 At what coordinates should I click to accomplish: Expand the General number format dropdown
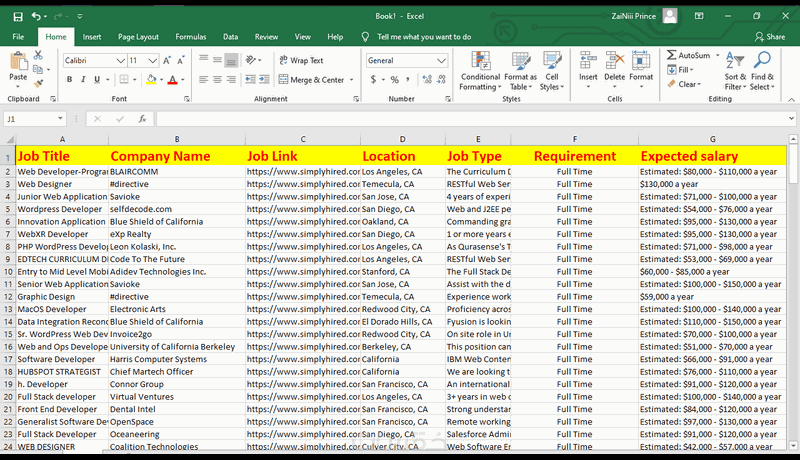pyautogui.click(x=442, y=60)
